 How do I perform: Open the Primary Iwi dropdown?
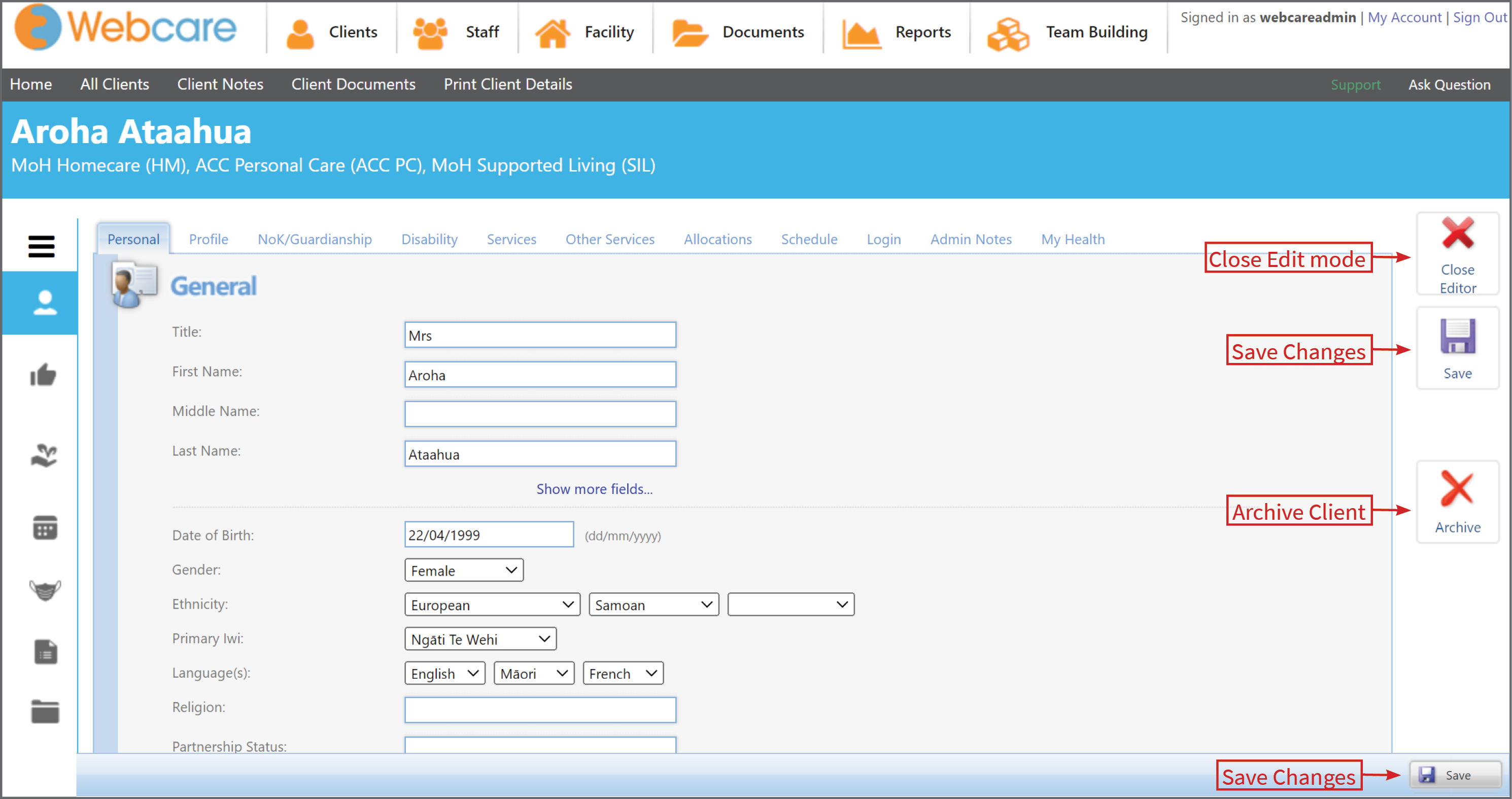tap(480, 639)
